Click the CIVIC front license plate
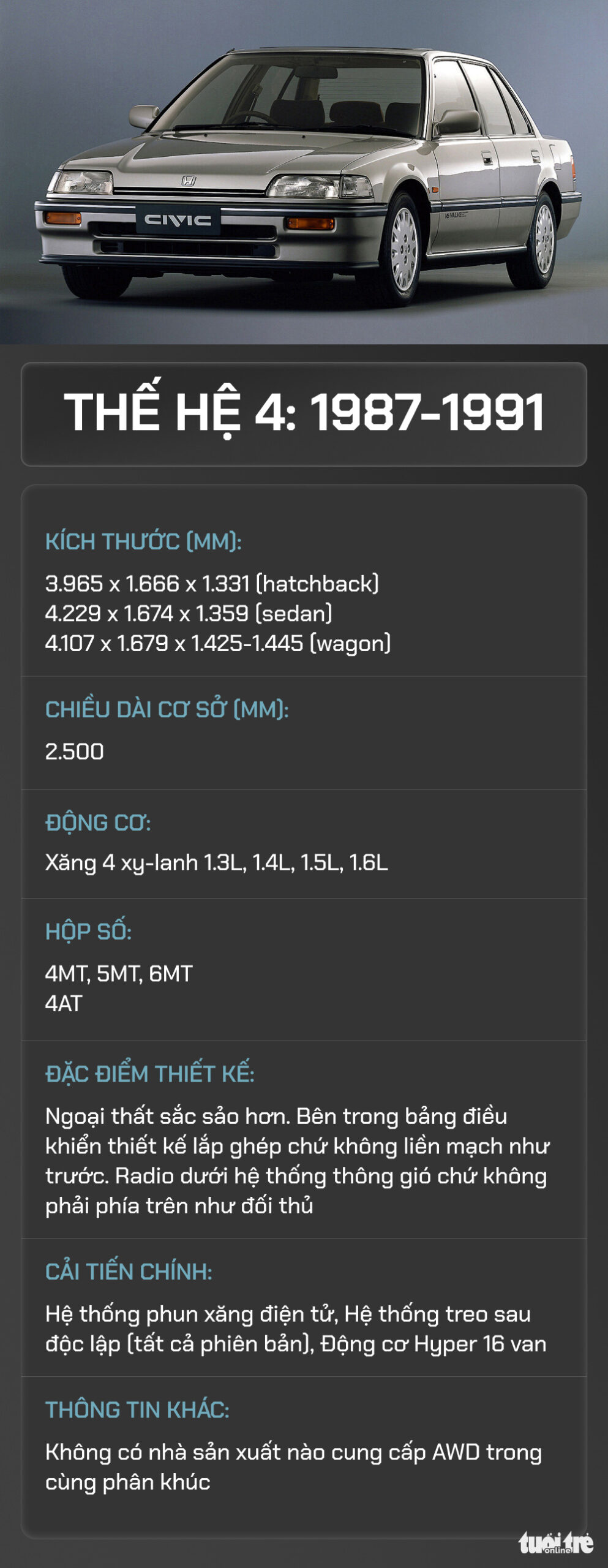Screen dimensions: 608x1568 pyautogui.click(x=178, y=221)
